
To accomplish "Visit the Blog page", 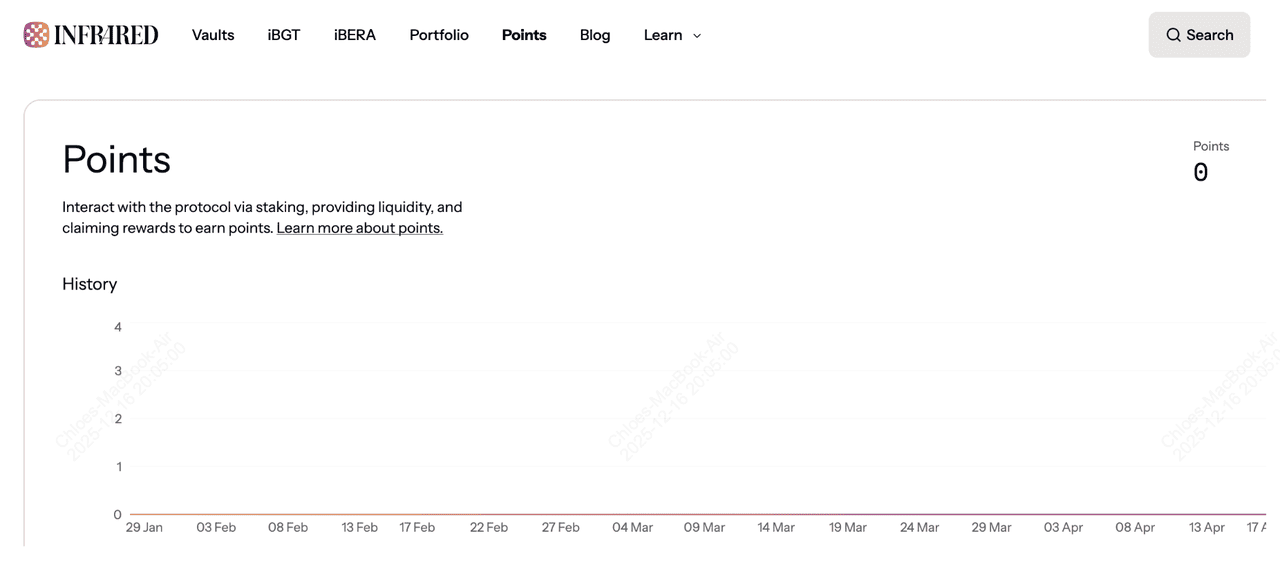I will tap(595, 35).
